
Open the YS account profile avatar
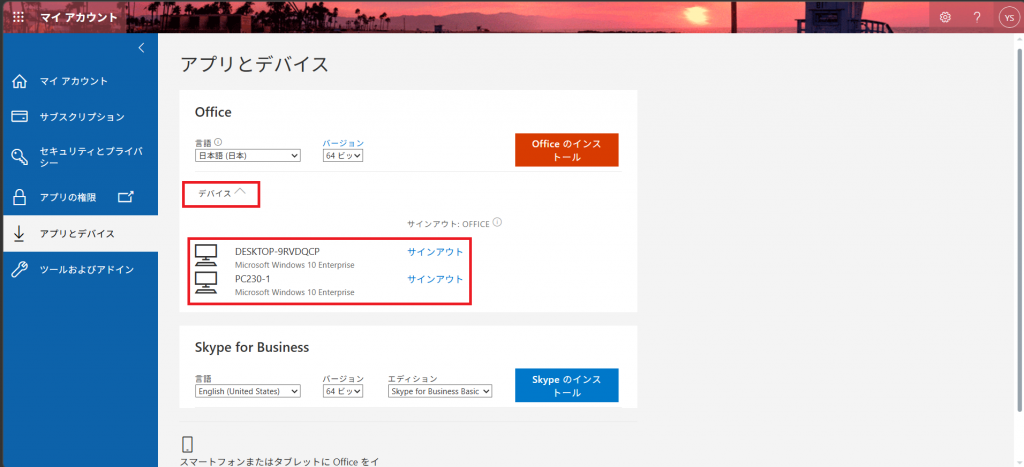[x=1007, y=17]
